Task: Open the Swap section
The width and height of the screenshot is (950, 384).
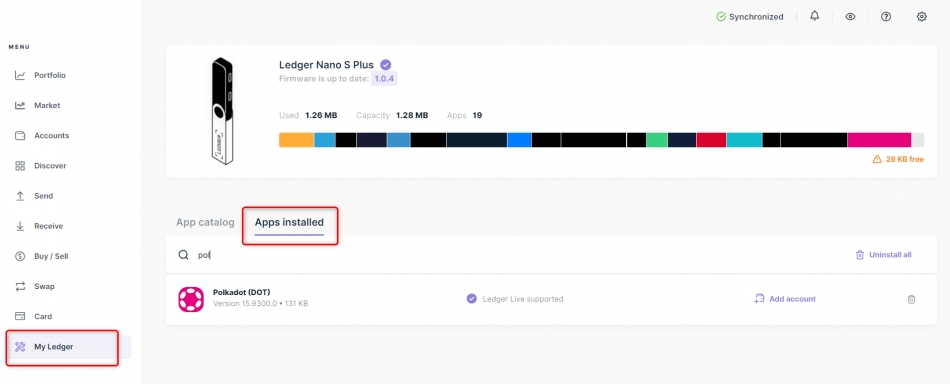Action: point(44,286)
